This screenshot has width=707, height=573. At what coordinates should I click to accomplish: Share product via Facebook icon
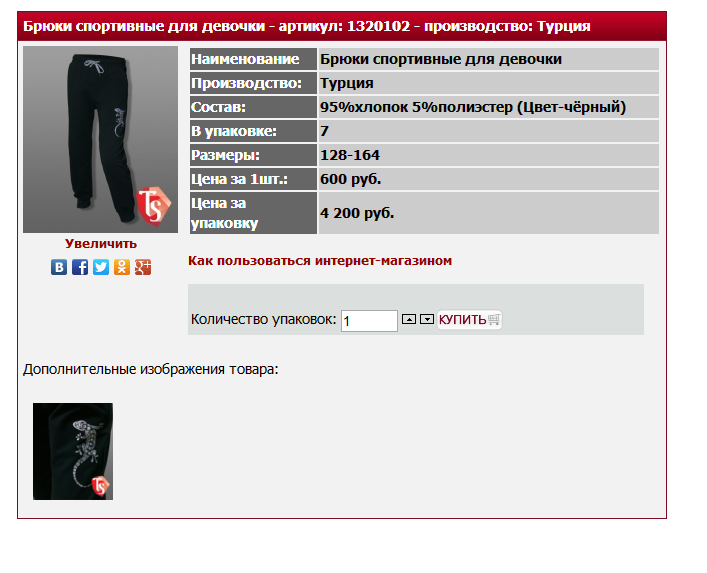[80, 267]
